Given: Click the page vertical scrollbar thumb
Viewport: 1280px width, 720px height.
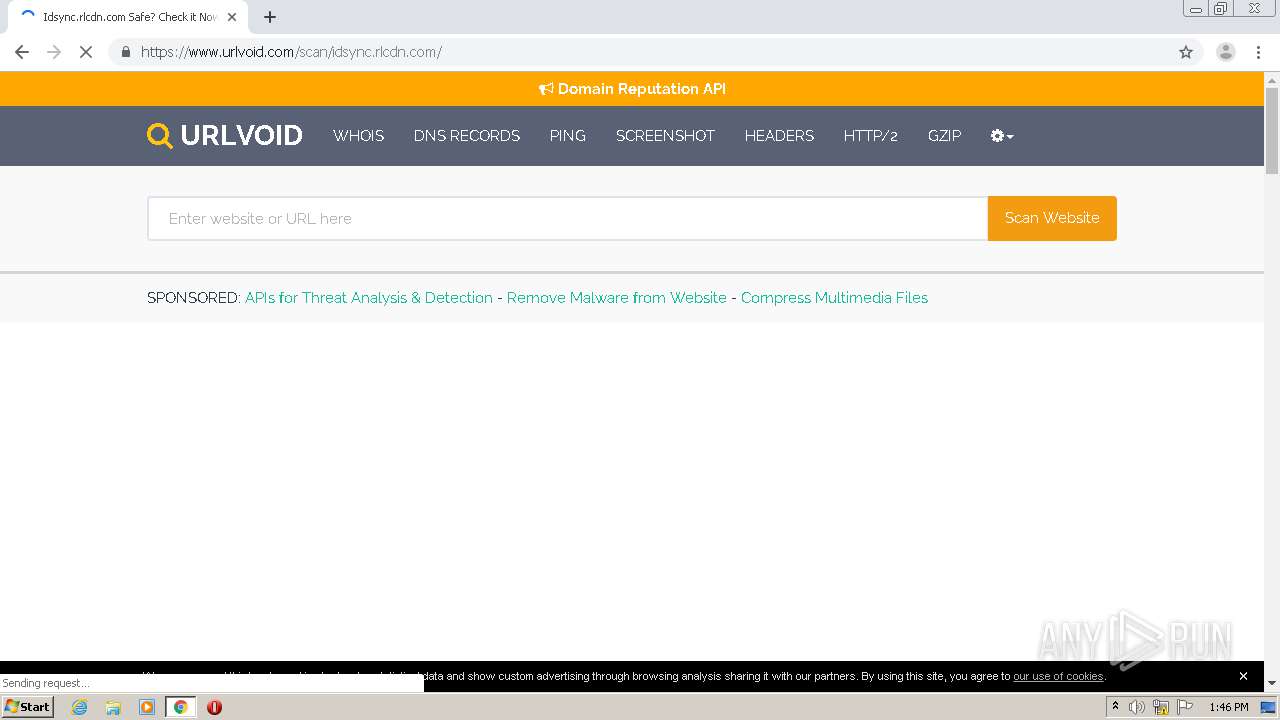Looking at the screenshot, I should (x=1272, y=130).
